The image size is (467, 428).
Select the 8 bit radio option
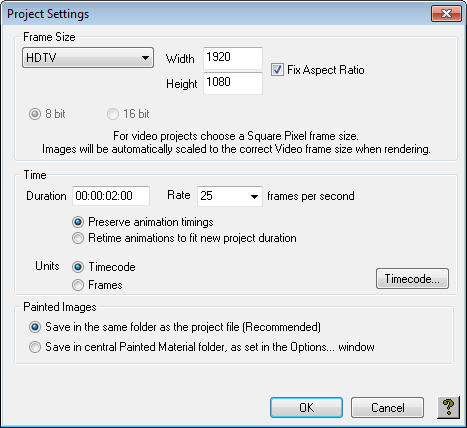point(35,114)
